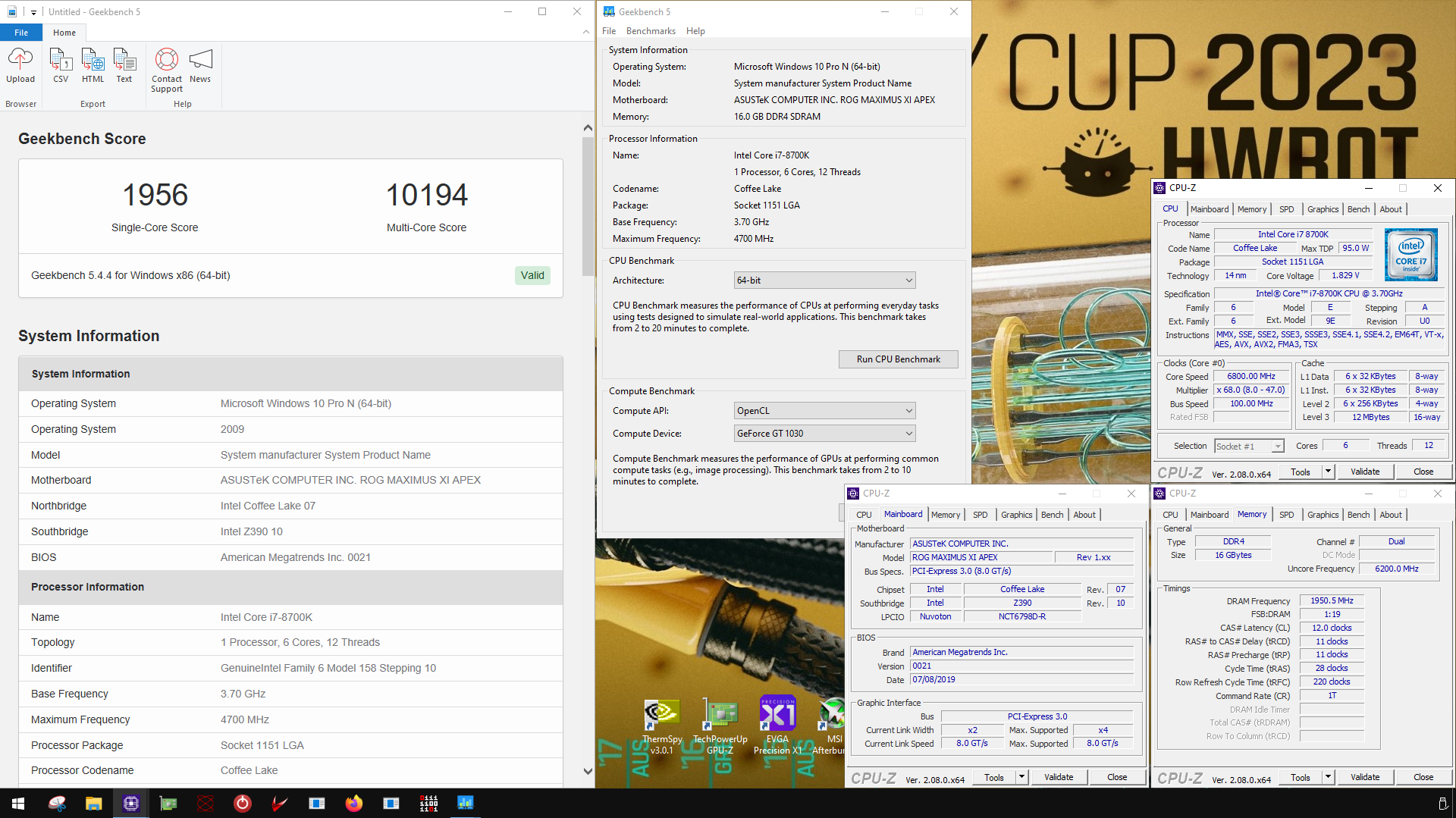Open the News icon in ribbon

click(200, 65)
